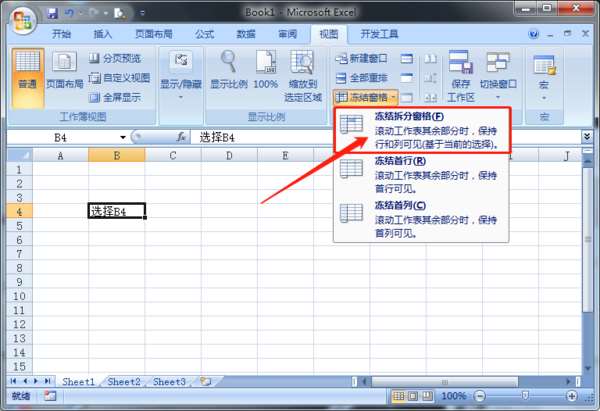Select column C header

[x=173, y=155]
